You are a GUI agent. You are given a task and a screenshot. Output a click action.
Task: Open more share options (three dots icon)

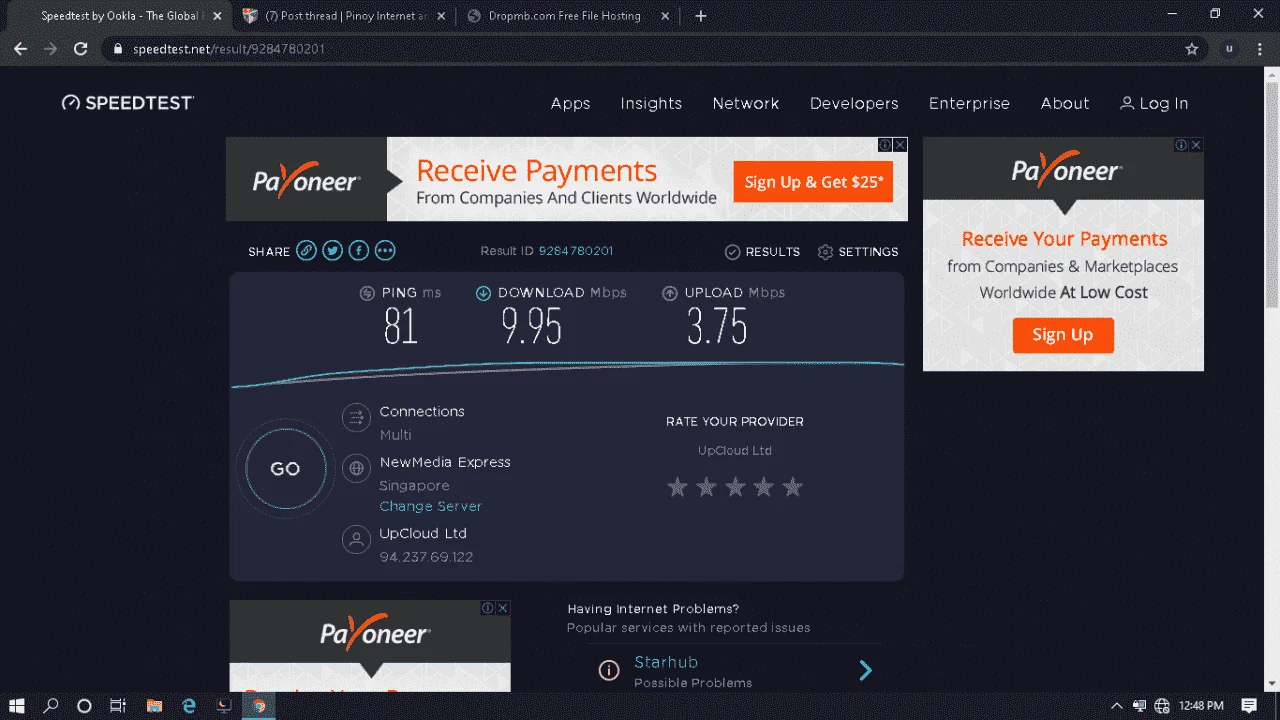385,251
